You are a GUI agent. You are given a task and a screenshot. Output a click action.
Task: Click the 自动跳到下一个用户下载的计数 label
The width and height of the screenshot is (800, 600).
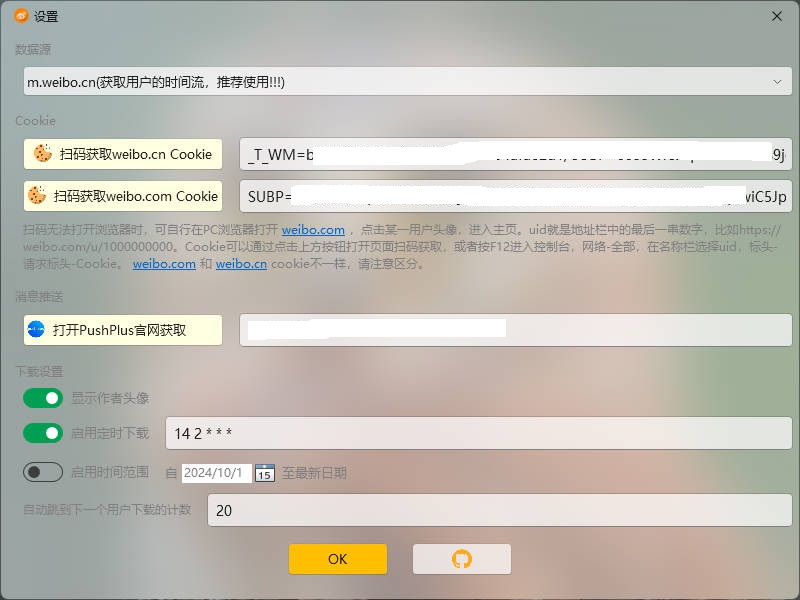pyautogui.click(x=107, y=510)
